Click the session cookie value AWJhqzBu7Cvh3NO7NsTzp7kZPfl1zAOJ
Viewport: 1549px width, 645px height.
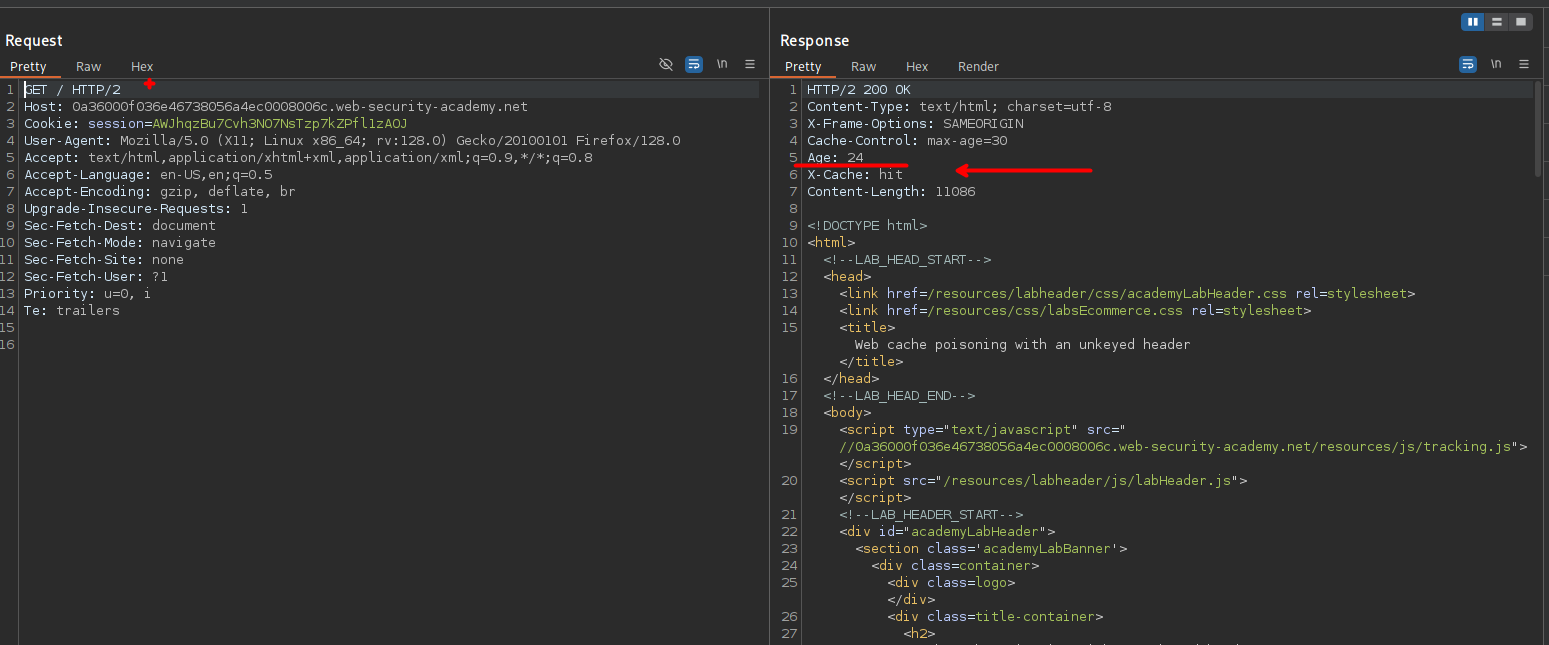click(280, 124)
